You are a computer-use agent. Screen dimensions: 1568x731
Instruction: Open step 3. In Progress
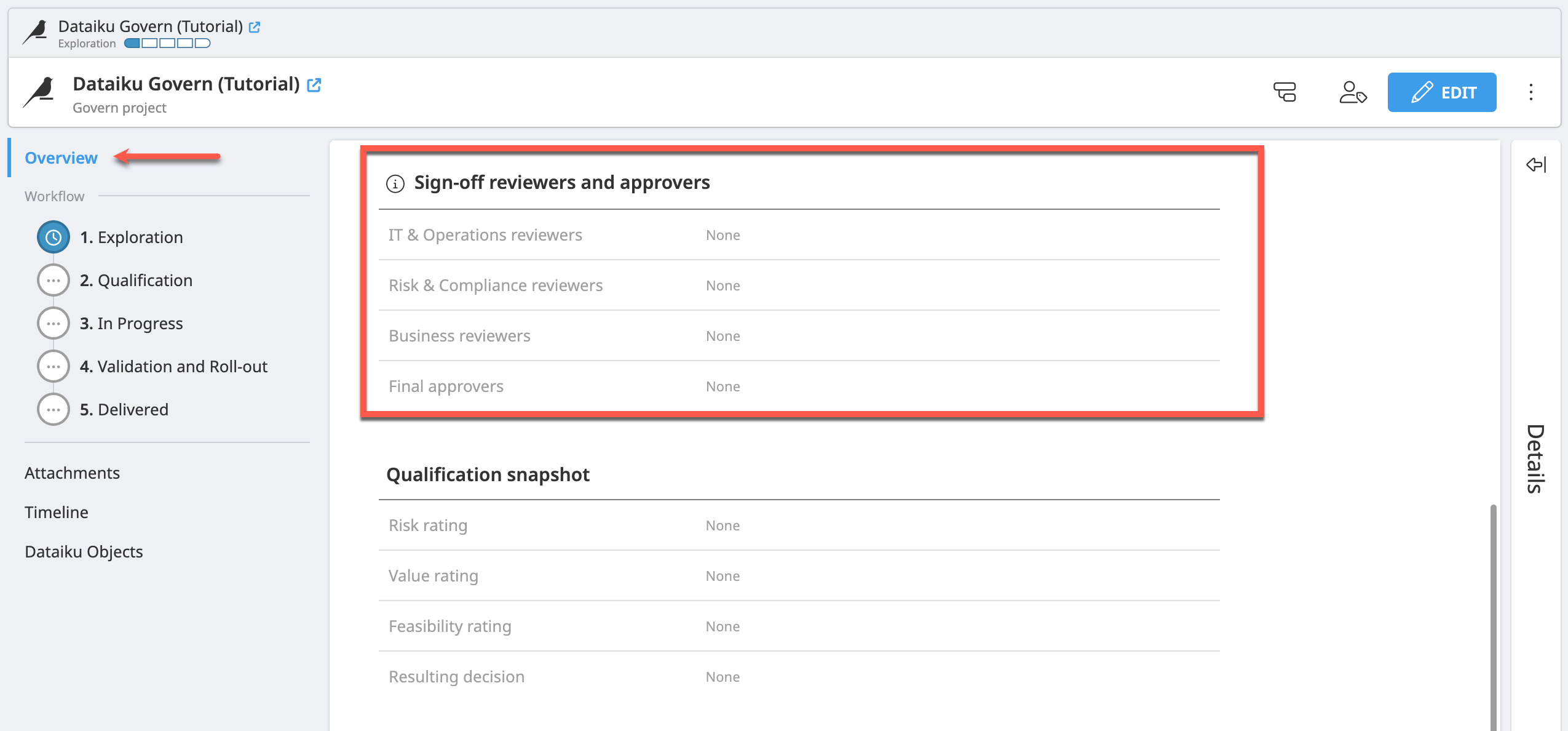click(132, 324)
